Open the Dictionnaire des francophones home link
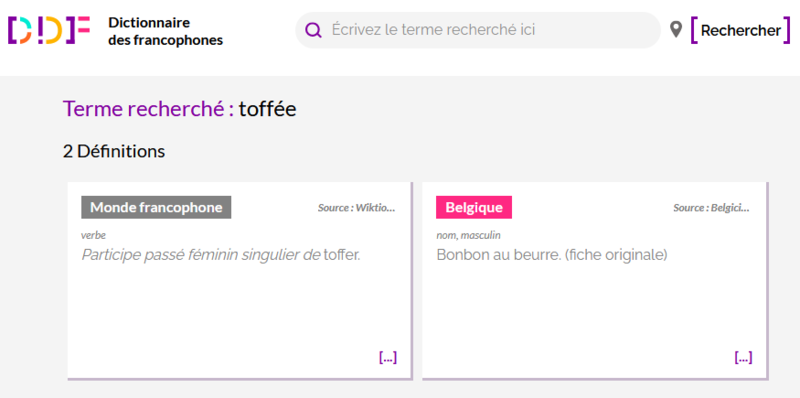The image size is (800, 398). 165,31
